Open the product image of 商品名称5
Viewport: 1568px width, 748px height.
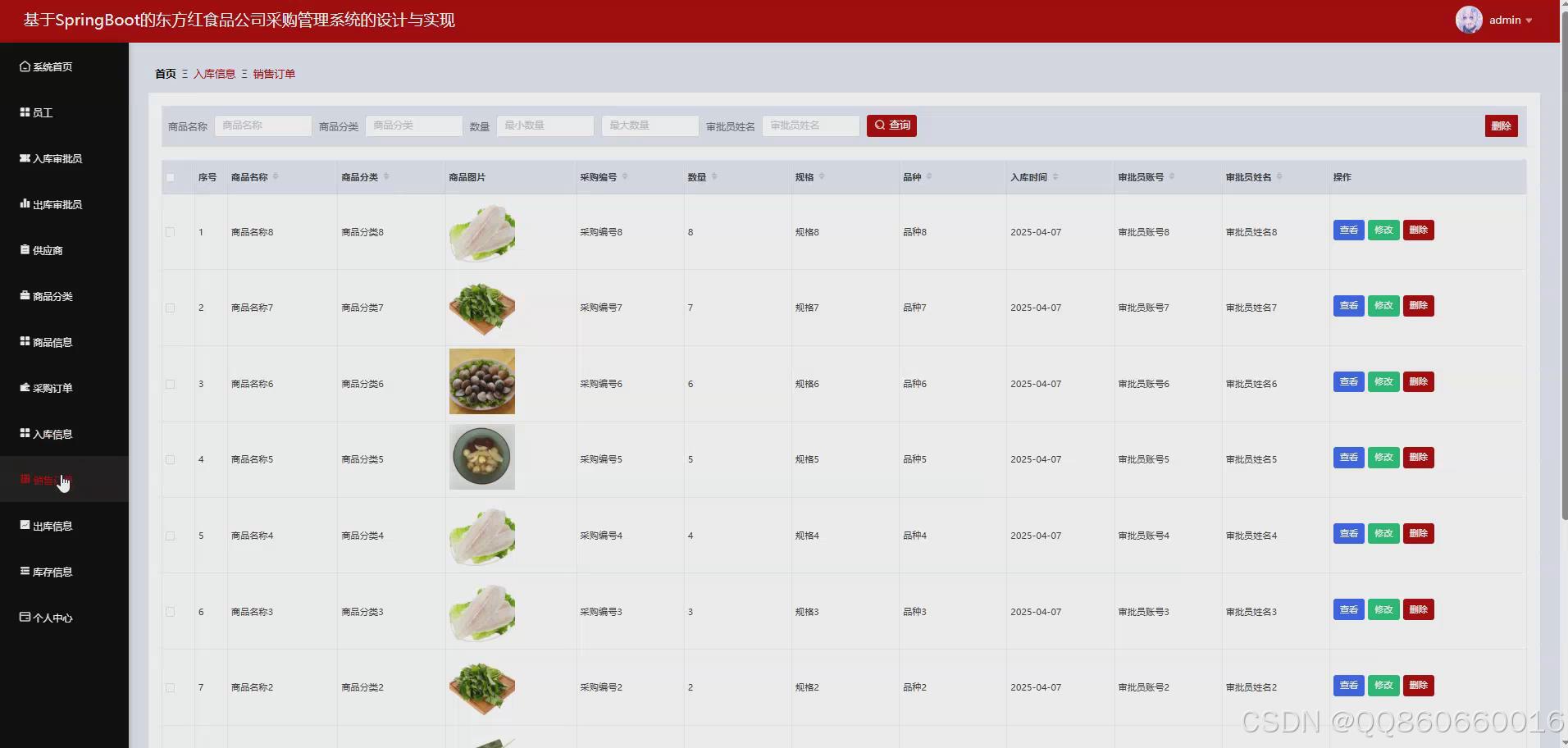click(x=482, y=457)
